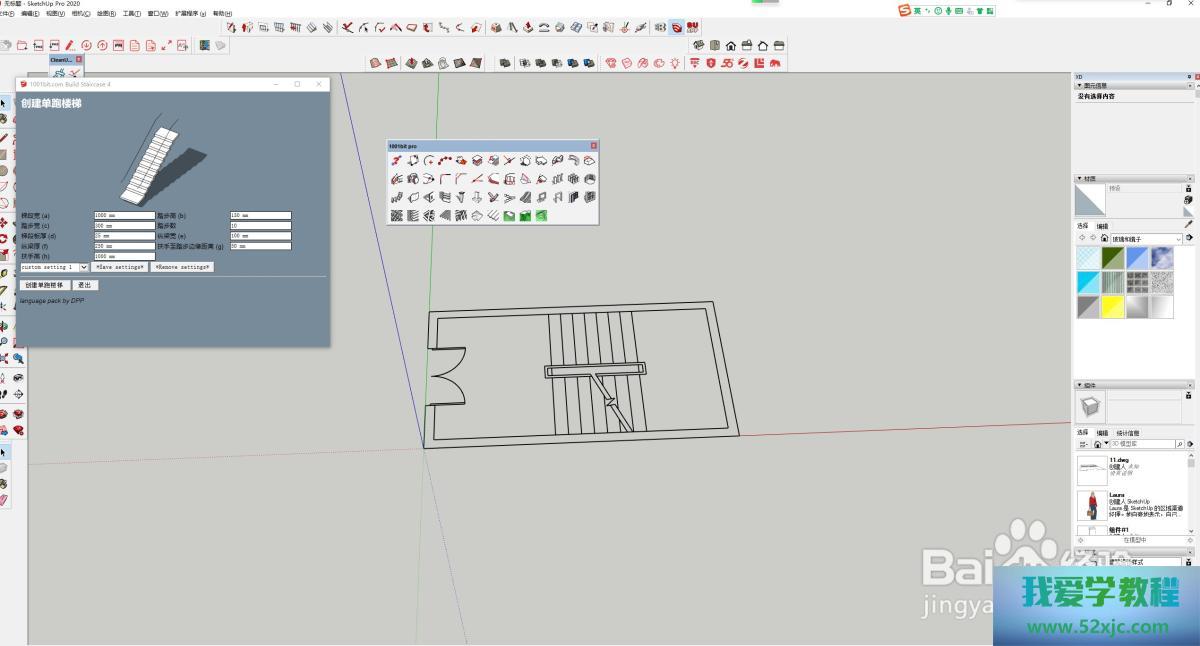The width and height of the screenshot is (1200, 646).
Task: Click the lightbulb icon in red toolbar
Action: point(676,63)
